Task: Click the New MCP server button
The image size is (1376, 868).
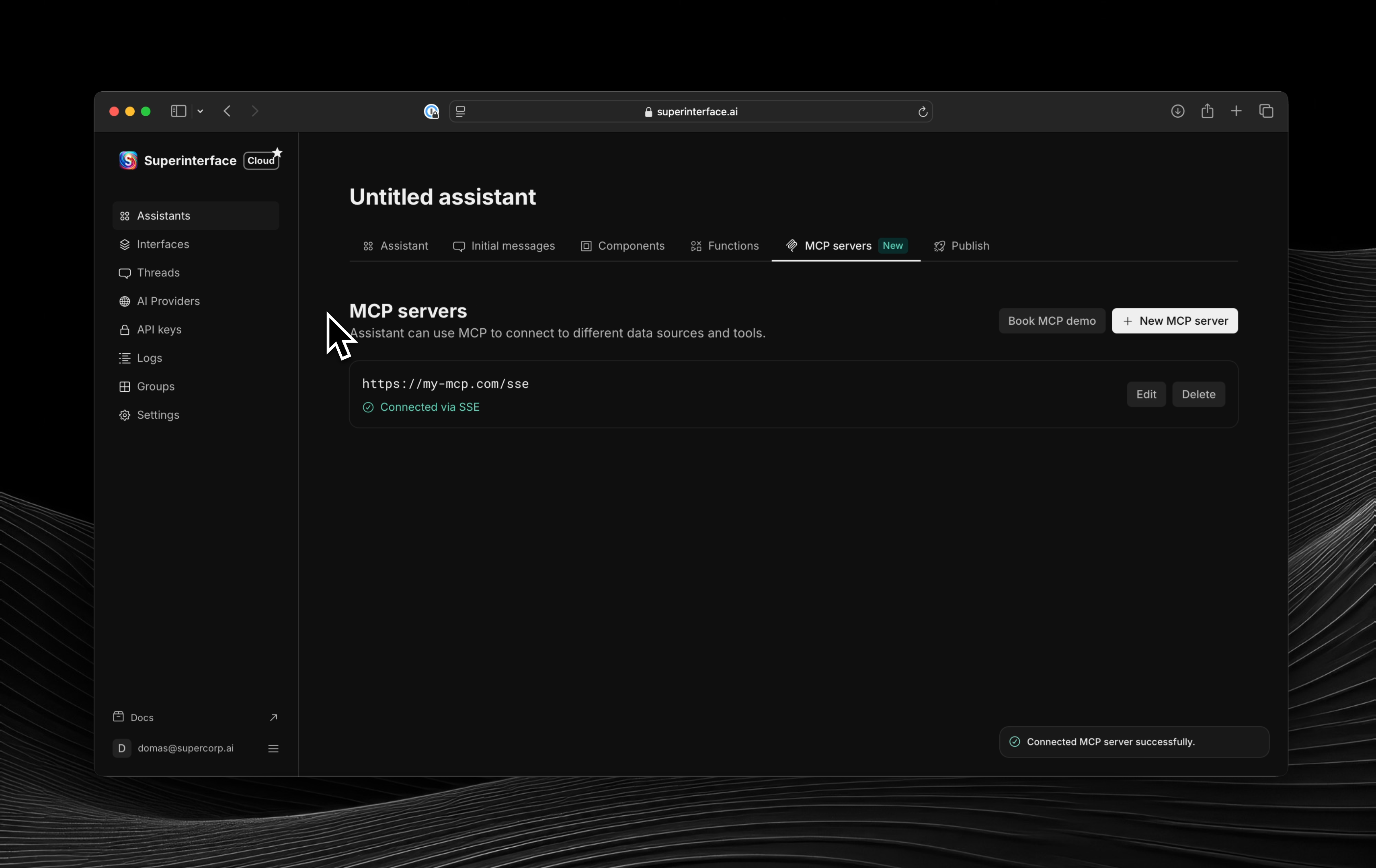Action: 1175,321
